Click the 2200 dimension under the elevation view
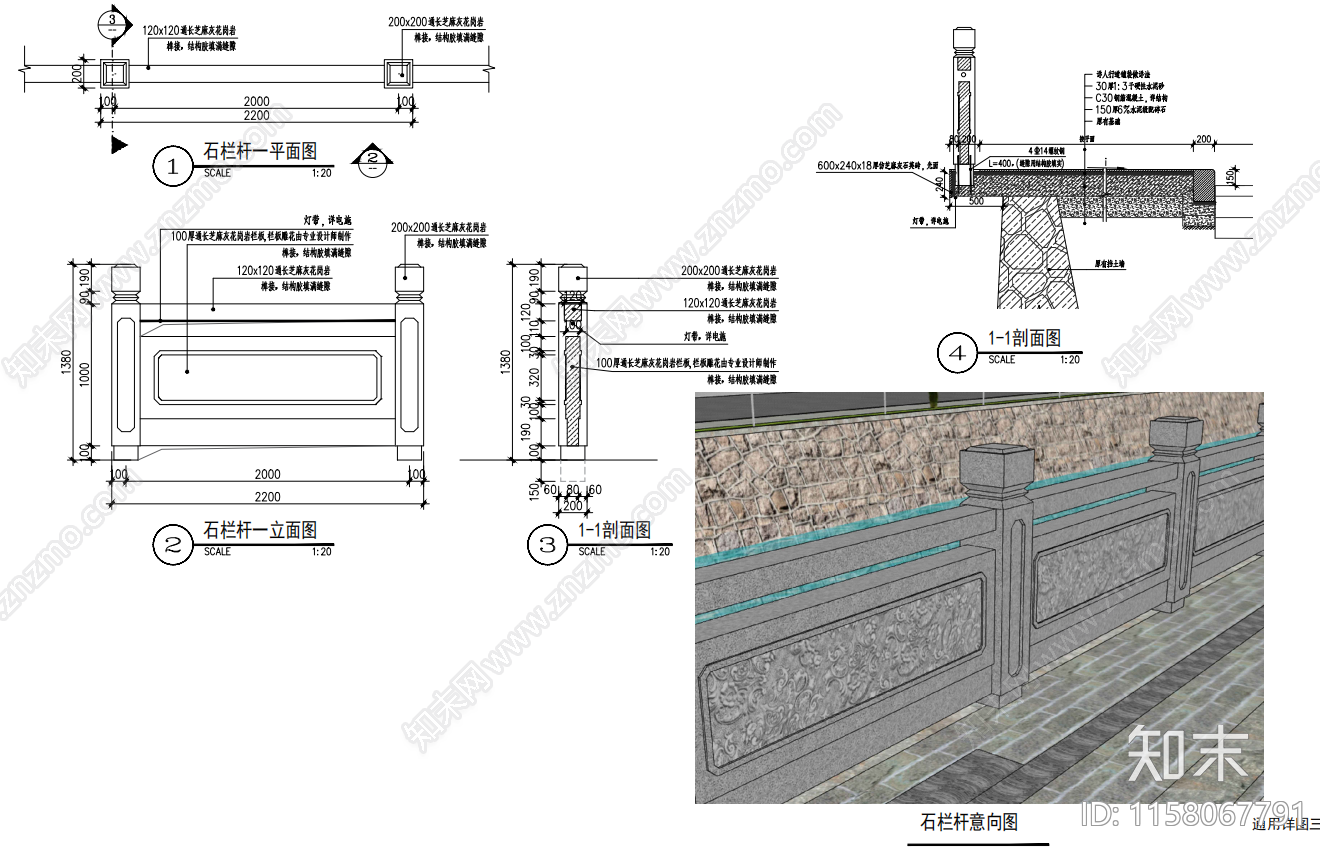 tap(264, 497)
